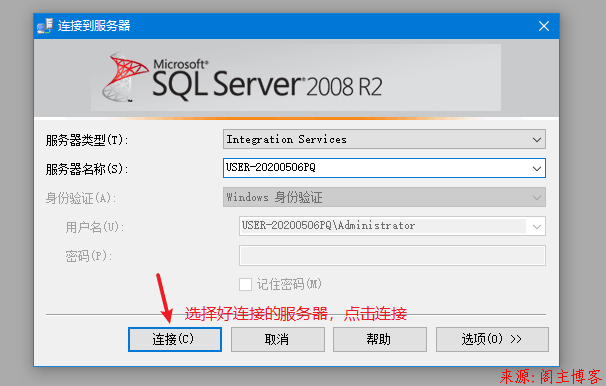Click the 密码 password field

coord(392,255)
